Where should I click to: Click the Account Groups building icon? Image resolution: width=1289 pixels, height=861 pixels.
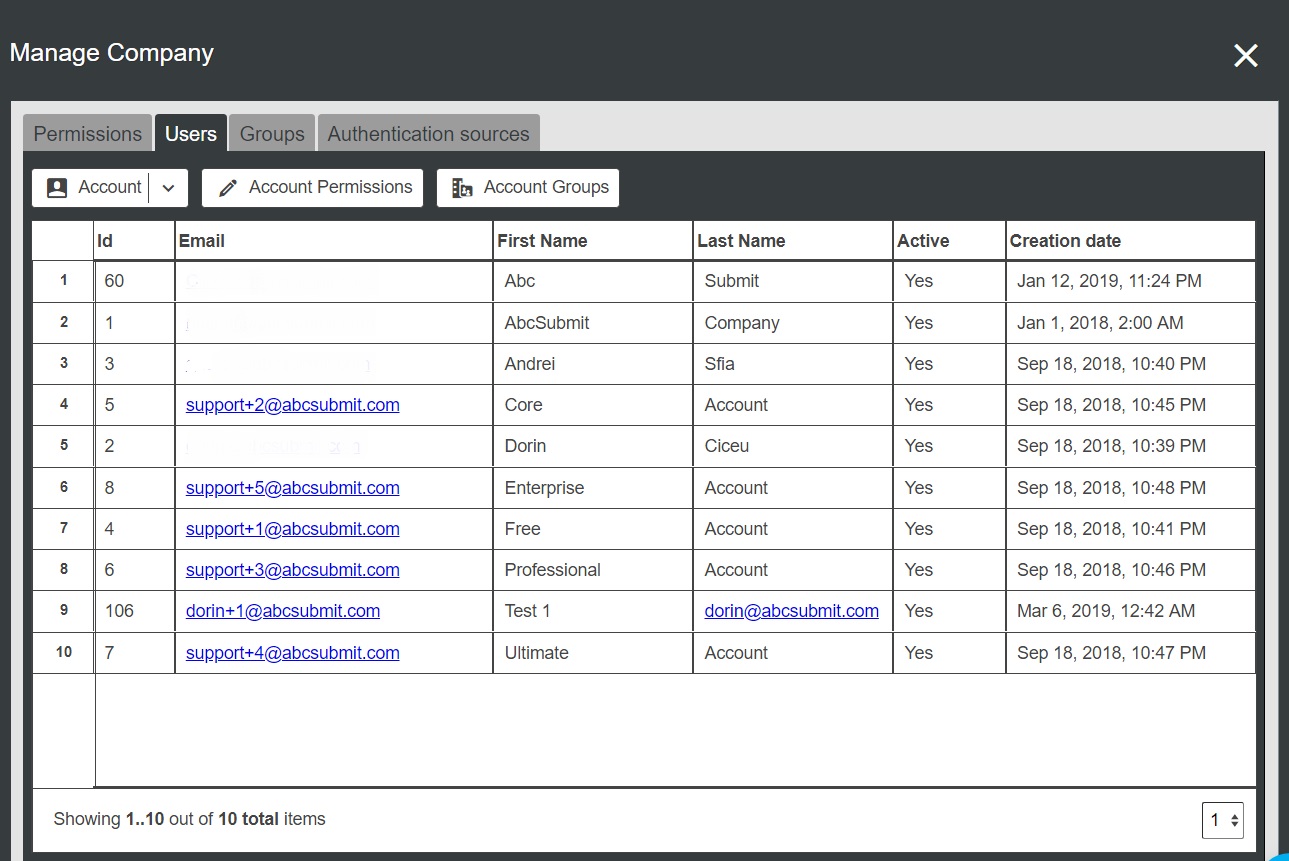461,188
